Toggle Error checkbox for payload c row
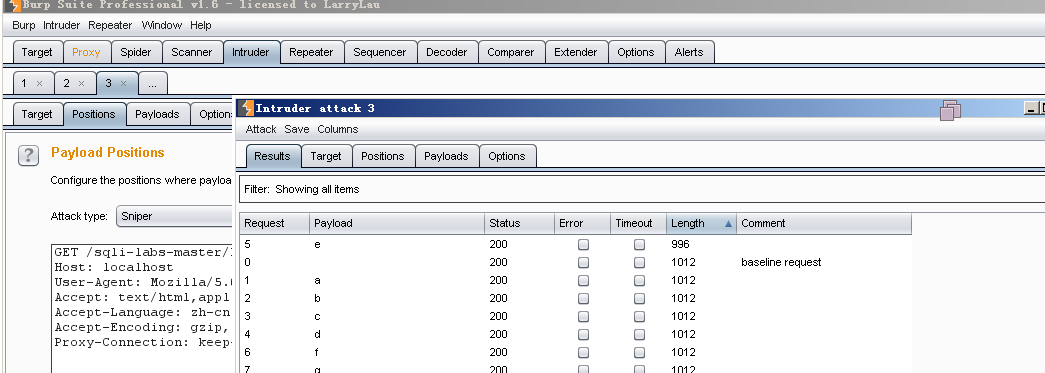The width and height of the screenshot is (1045, 373). [x=583, y=316]
